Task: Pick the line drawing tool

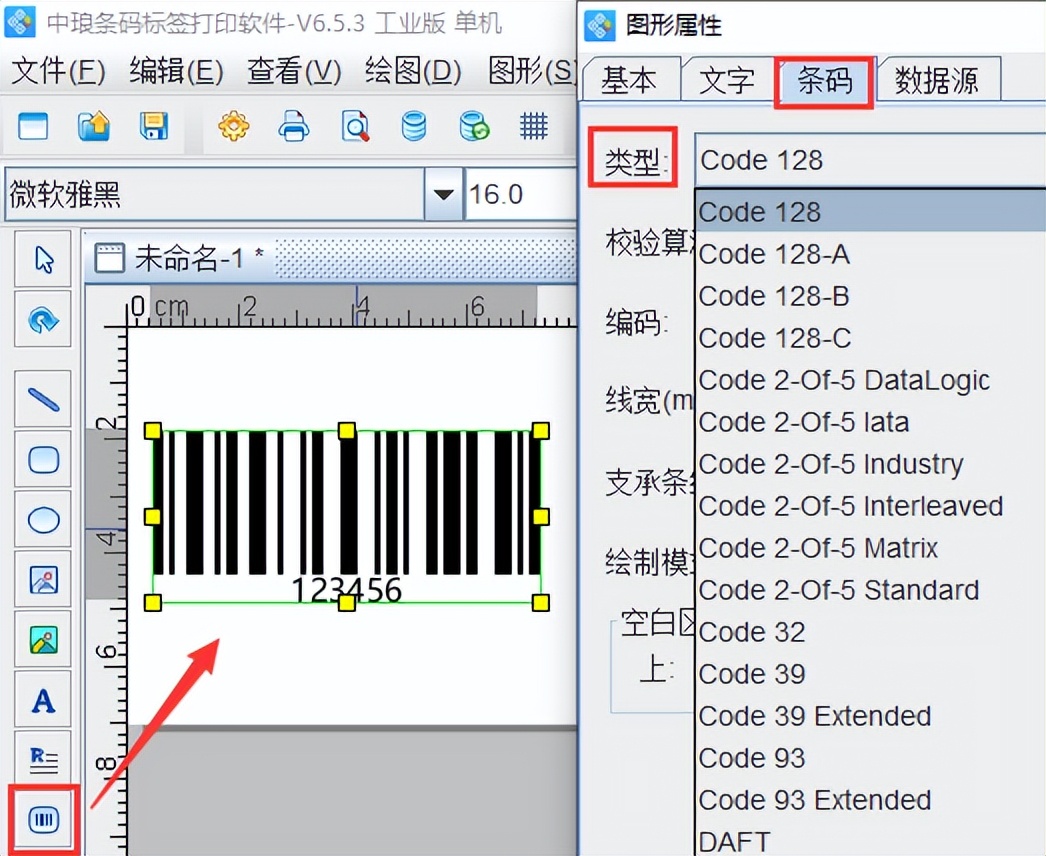Action: [42, 398]
